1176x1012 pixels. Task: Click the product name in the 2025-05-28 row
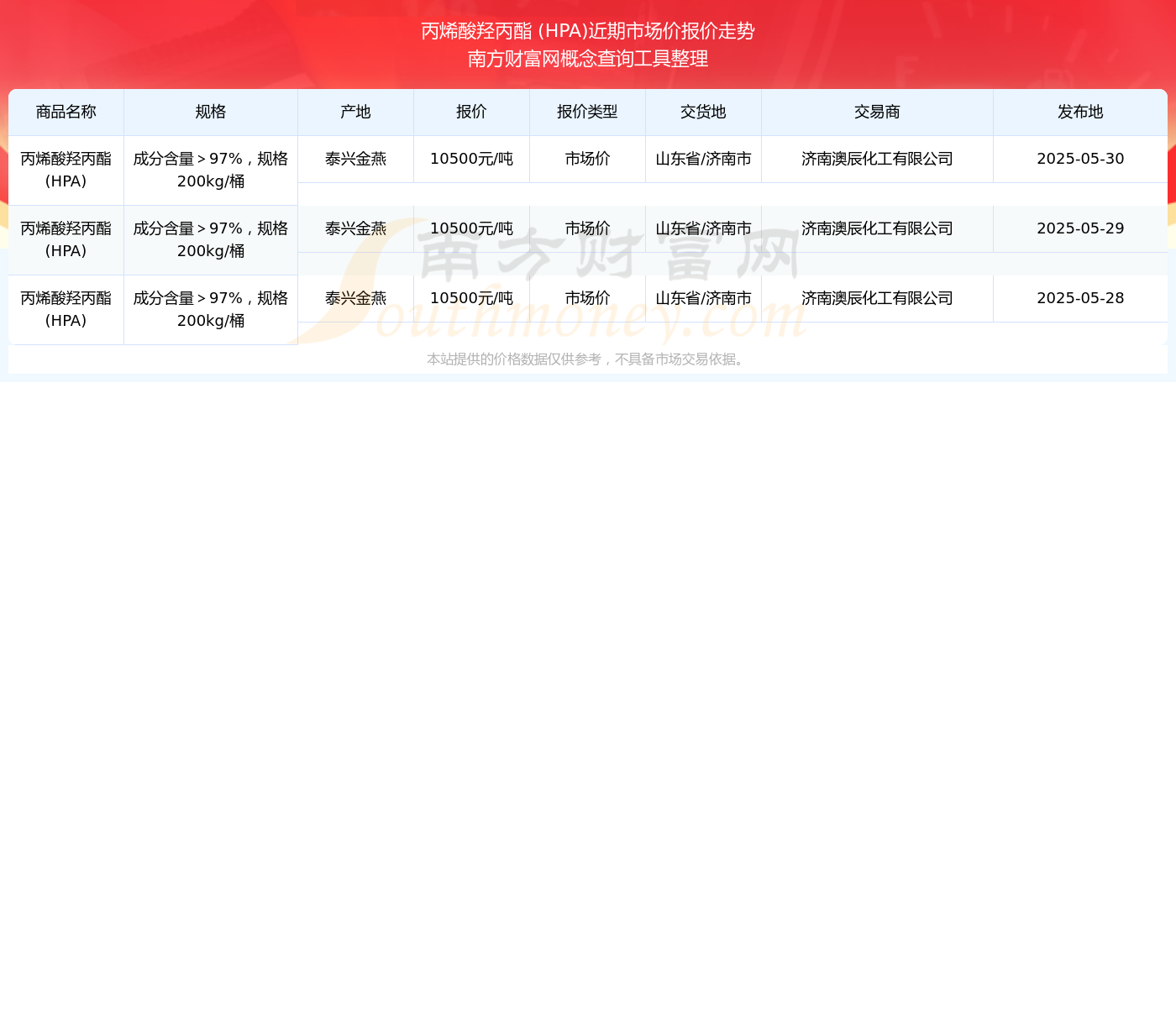66,310
